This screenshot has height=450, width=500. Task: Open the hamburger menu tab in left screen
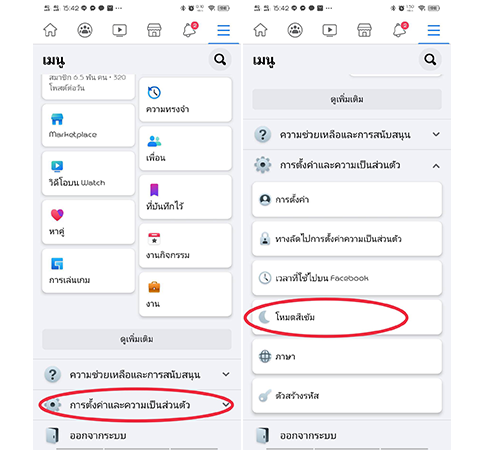pyautogui.click(x=224, y=30)
